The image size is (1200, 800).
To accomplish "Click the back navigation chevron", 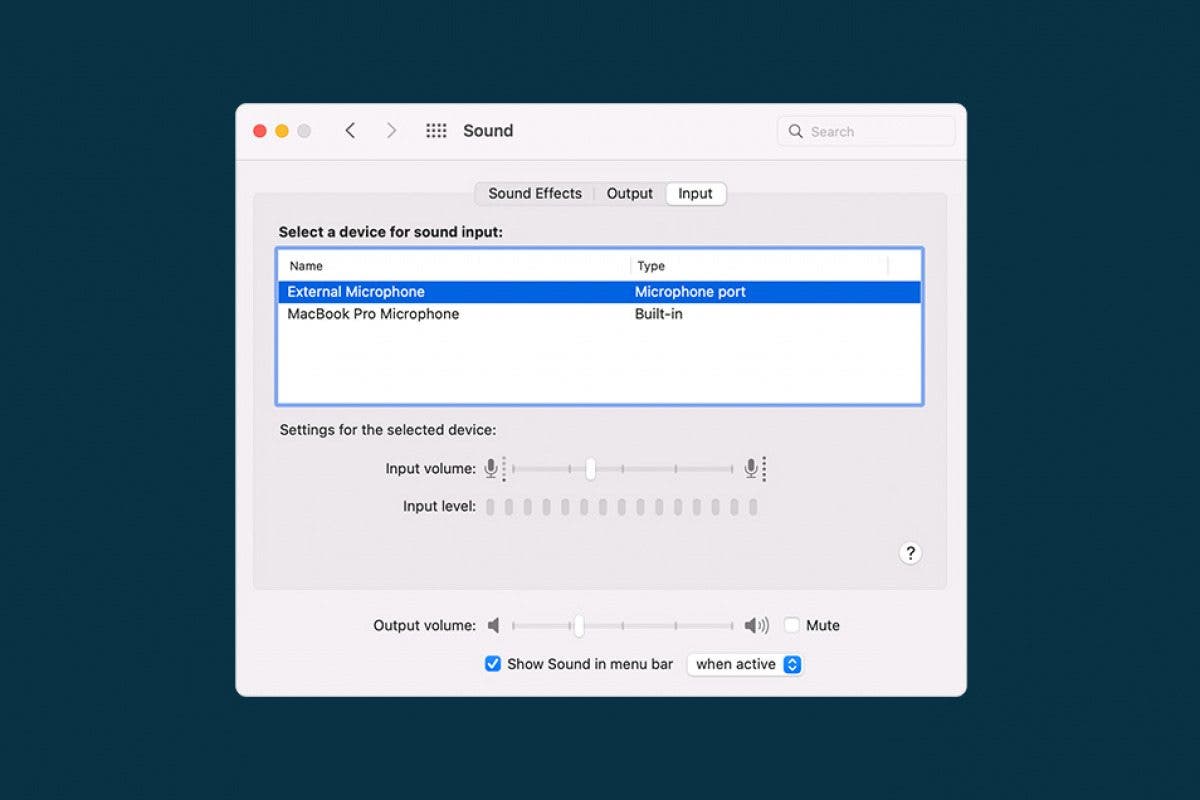I will pyautogui.click(x=350, y=131).
